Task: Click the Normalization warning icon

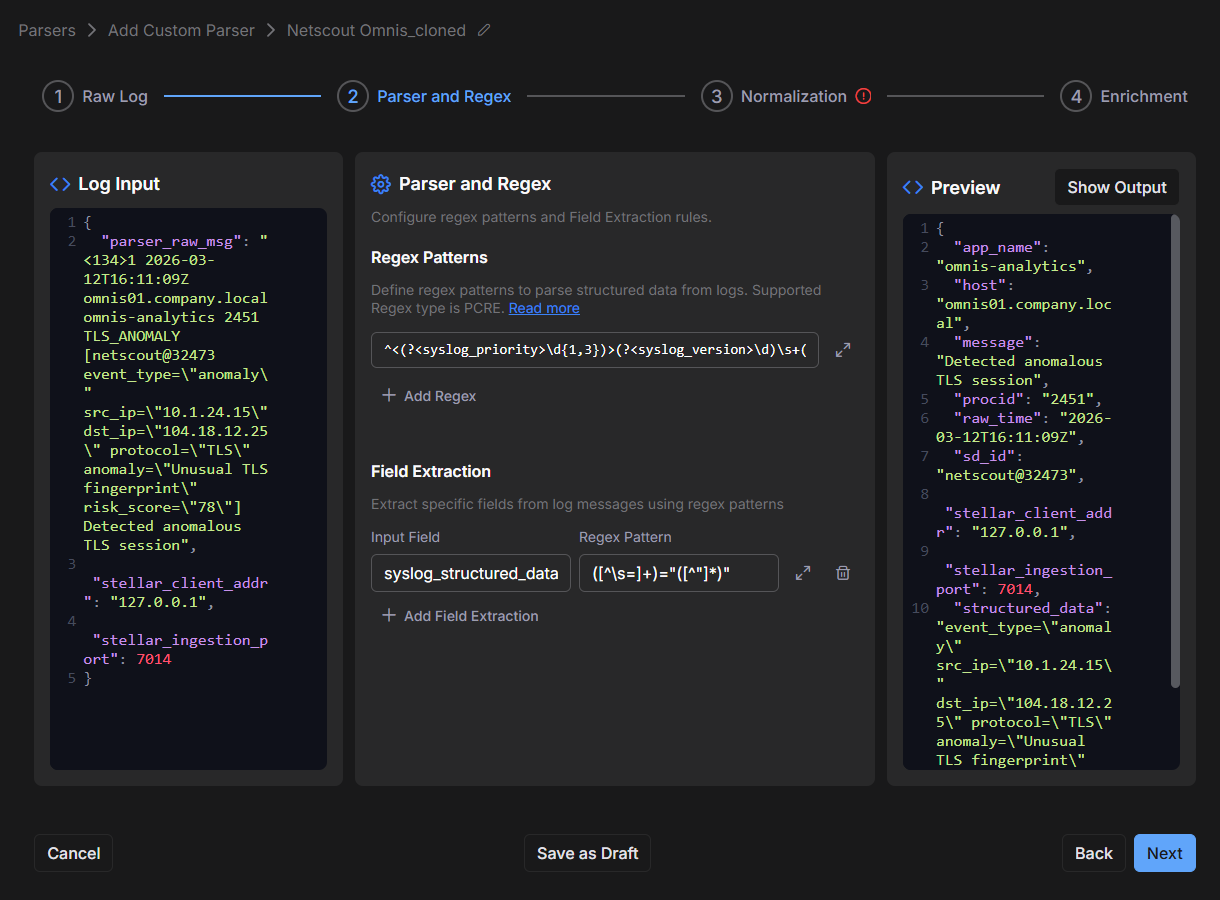Action: tap(864, 96)
